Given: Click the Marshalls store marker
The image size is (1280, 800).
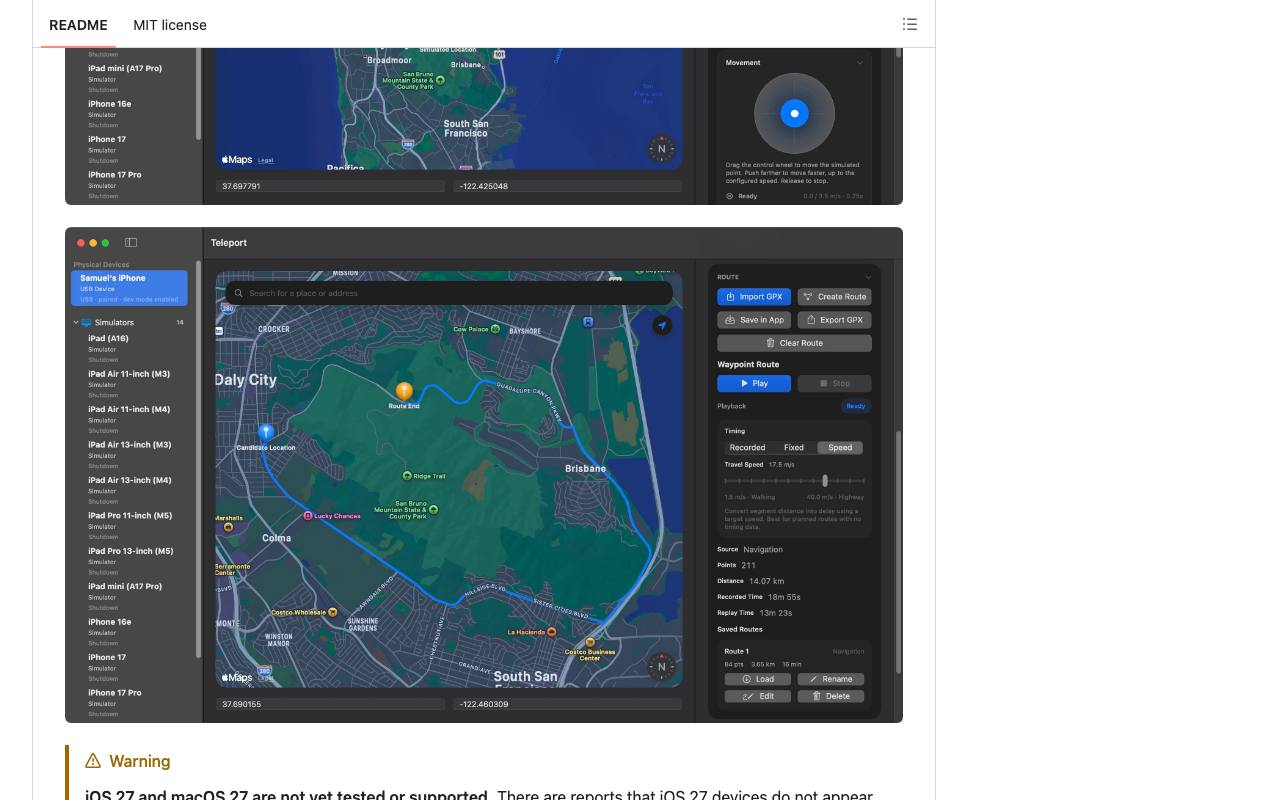Looking at the screenshot, I should click(229, 527).
